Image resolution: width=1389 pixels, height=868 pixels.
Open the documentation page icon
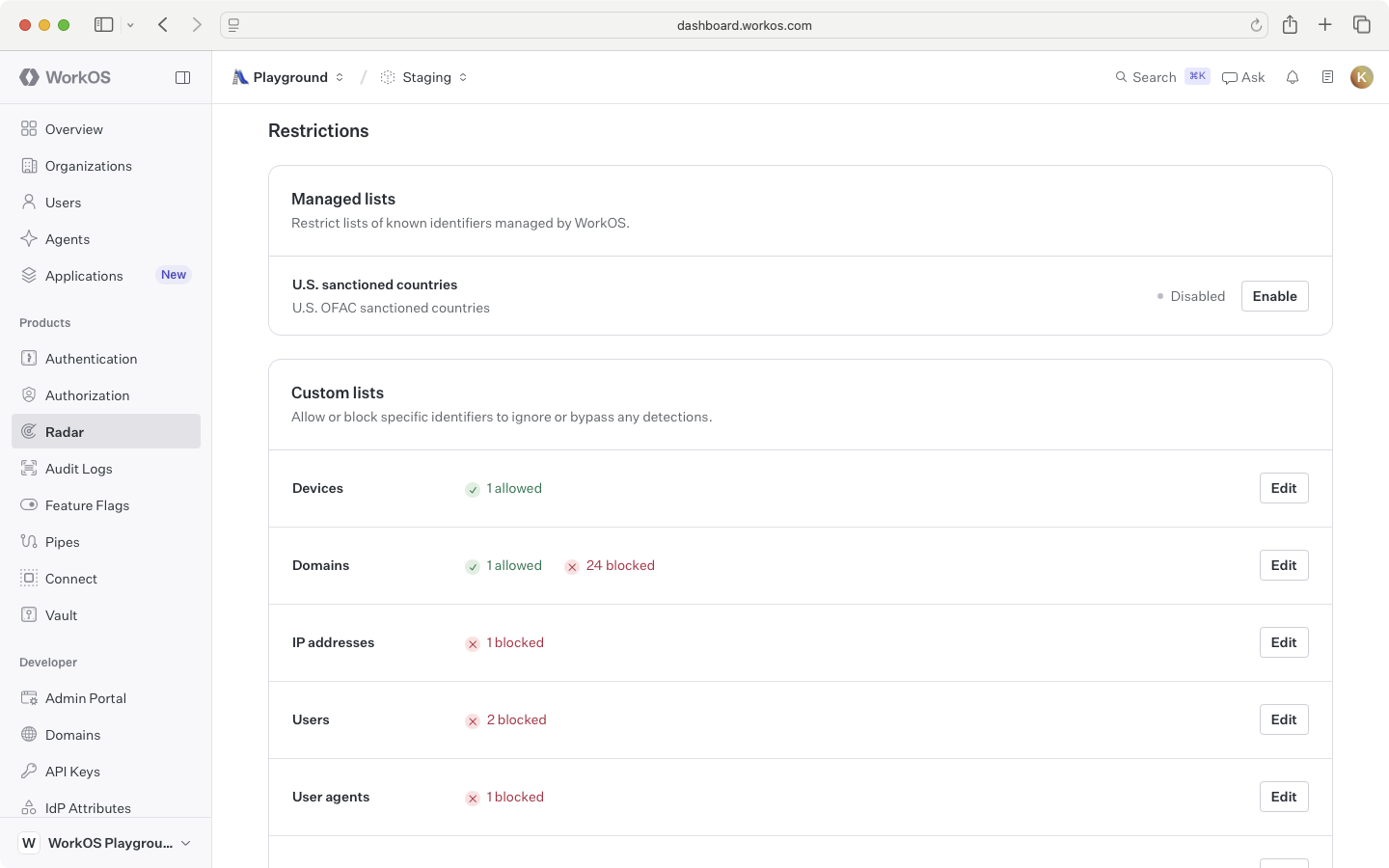click(x=1327, y=77)
